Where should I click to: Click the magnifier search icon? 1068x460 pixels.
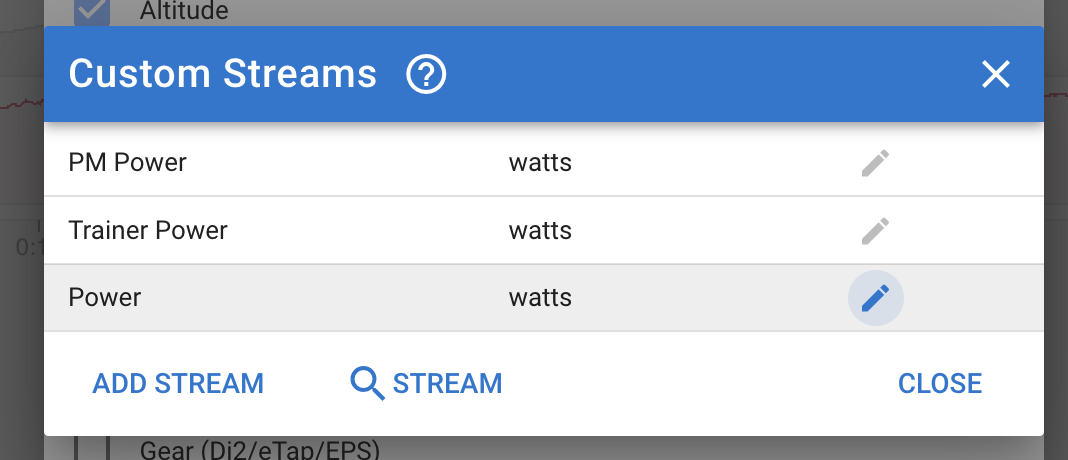coord(367,383)
